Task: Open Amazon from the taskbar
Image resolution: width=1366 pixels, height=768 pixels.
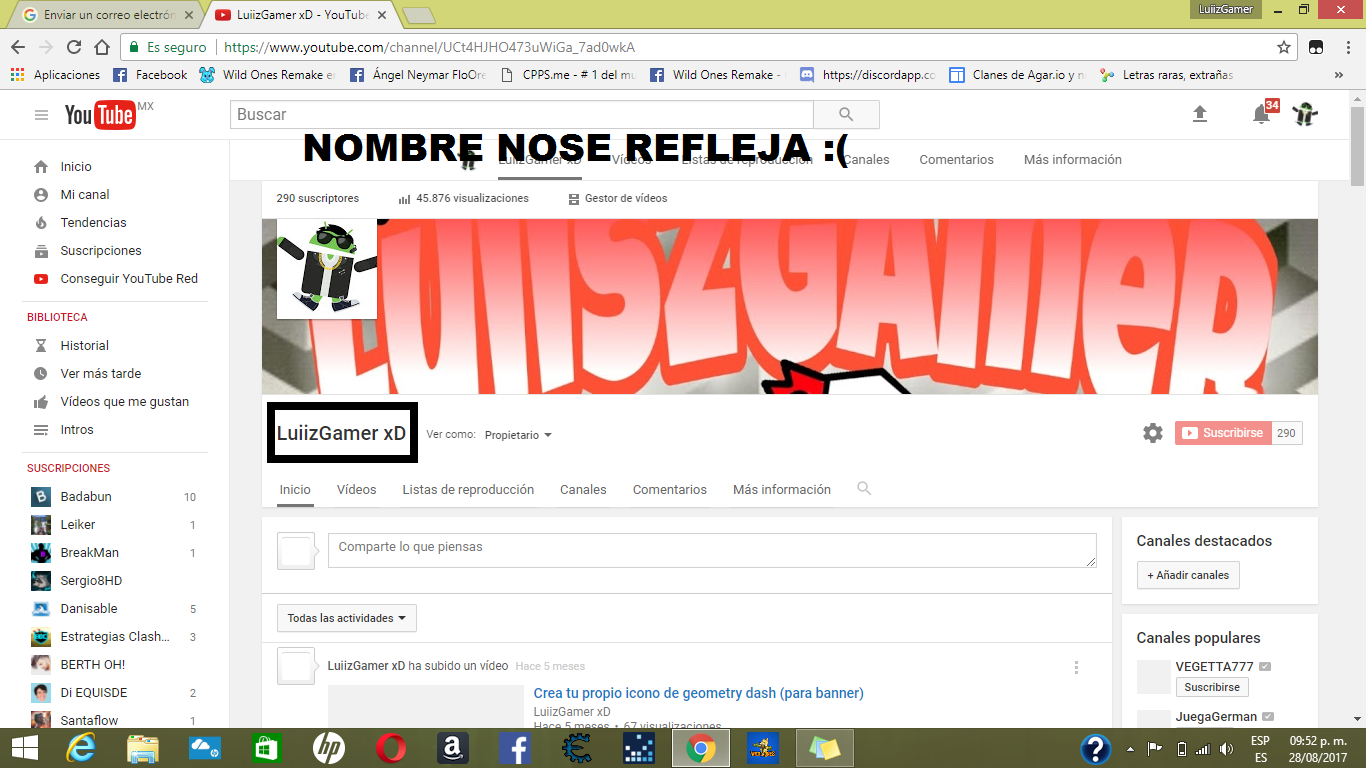Action: click(453, 748)
